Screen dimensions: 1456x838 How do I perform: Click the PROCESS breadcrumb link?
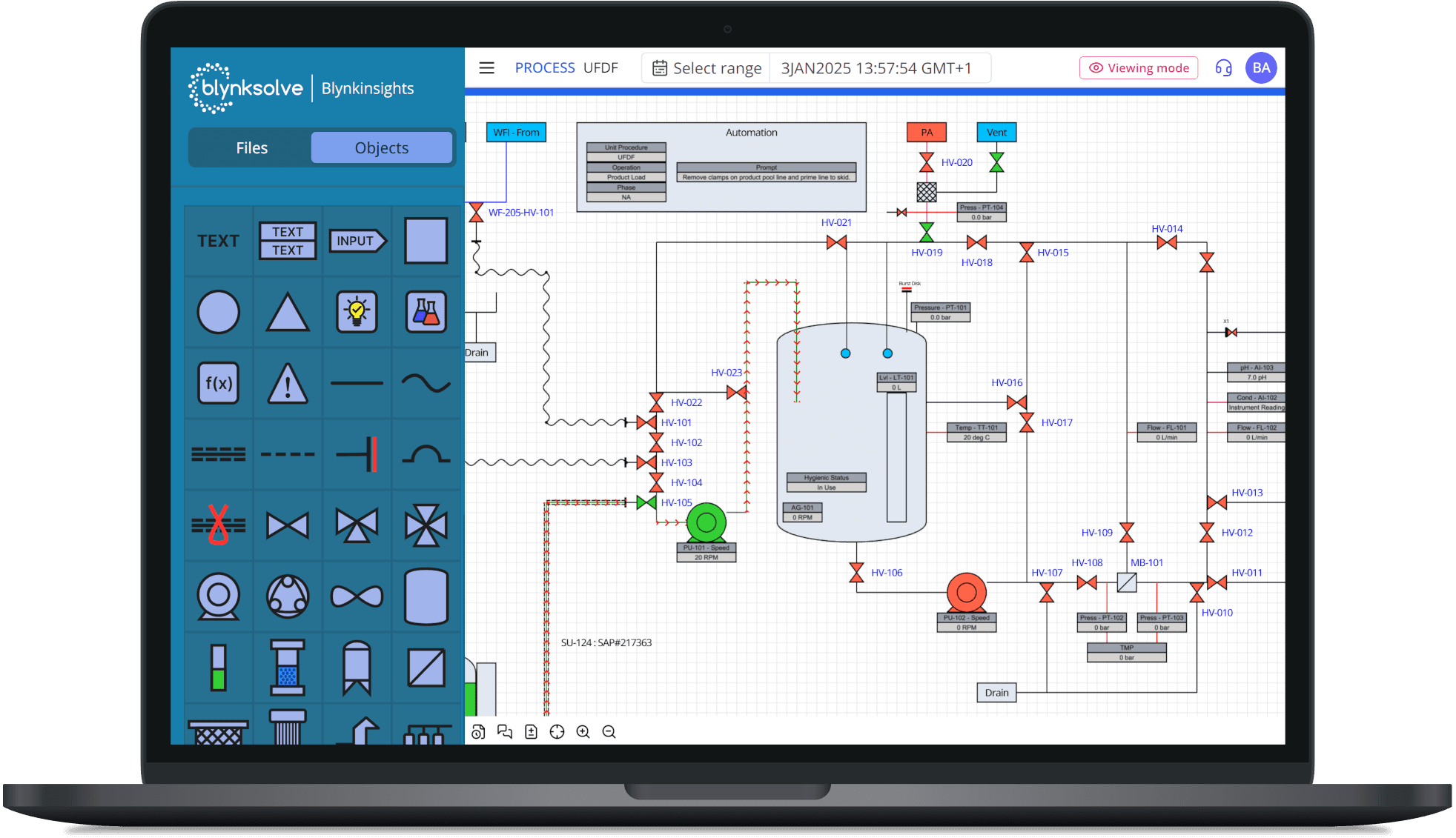(544, 68)
